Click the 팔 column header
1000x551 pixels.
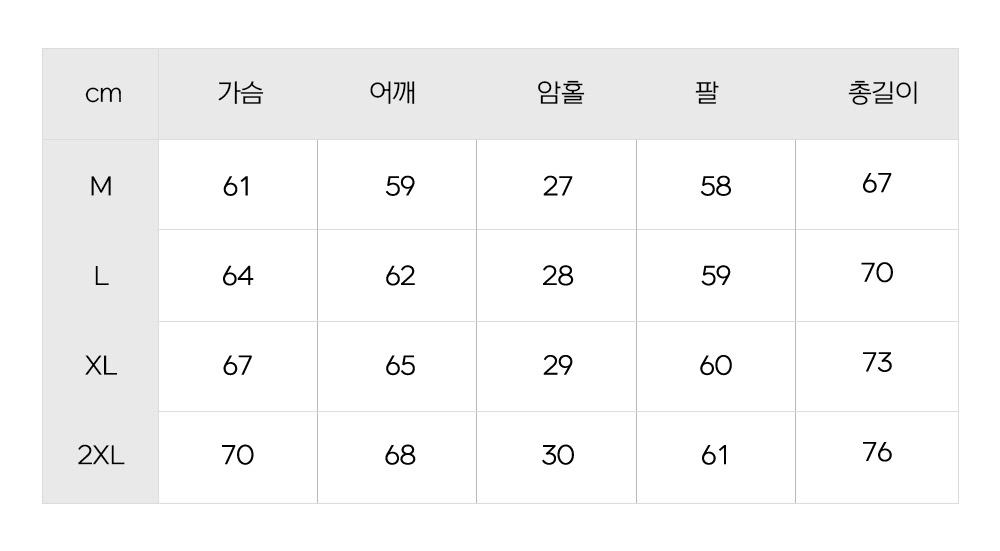(707, 94)
